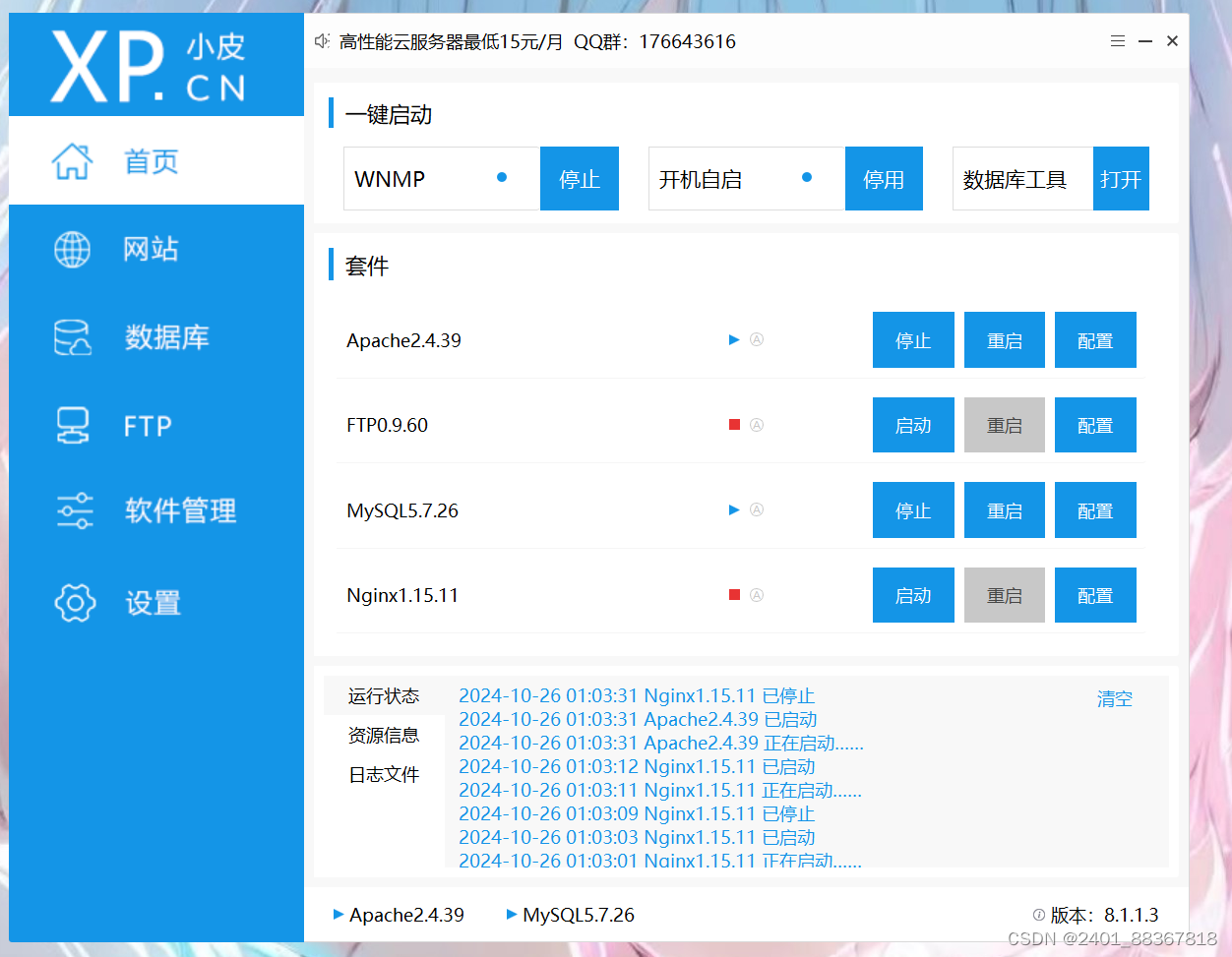Click the globe icon beside 网站

click(x=72, y=250)
